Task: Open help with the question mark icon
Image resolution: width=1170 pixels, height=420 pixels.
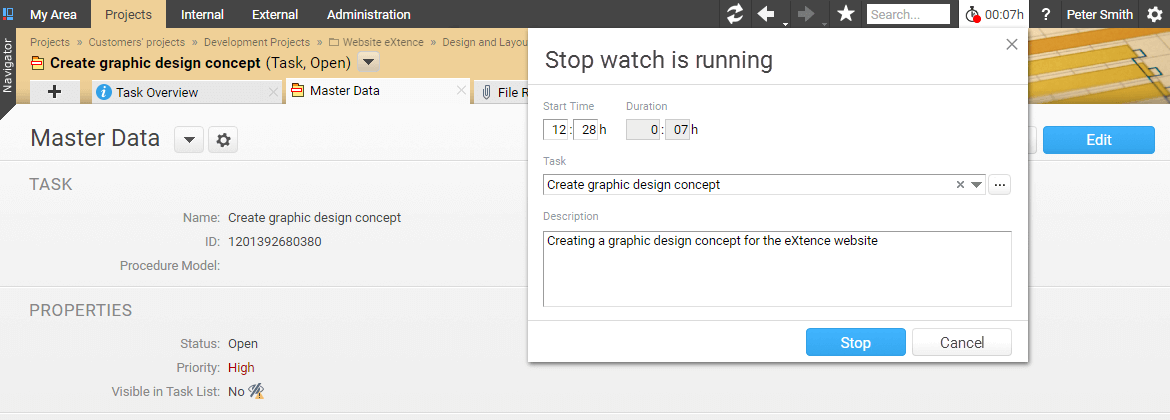Action: click(1045, 14)
